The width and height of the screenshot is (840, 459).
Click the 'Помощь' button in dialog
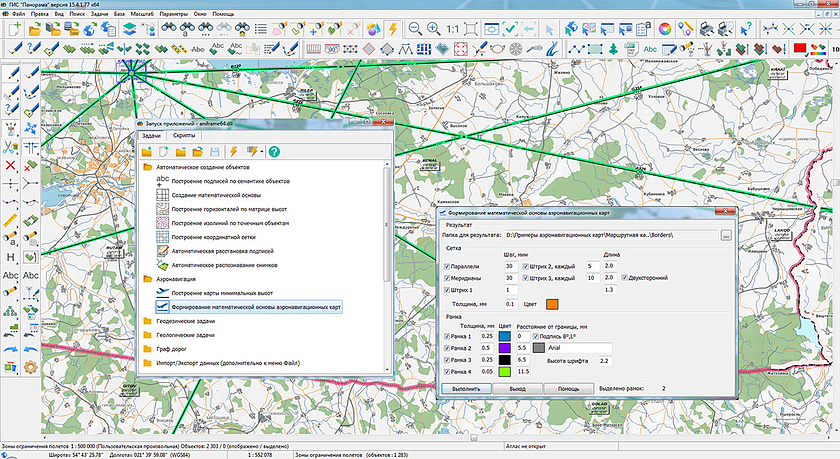pyautogui.click(x=567, y=388)
